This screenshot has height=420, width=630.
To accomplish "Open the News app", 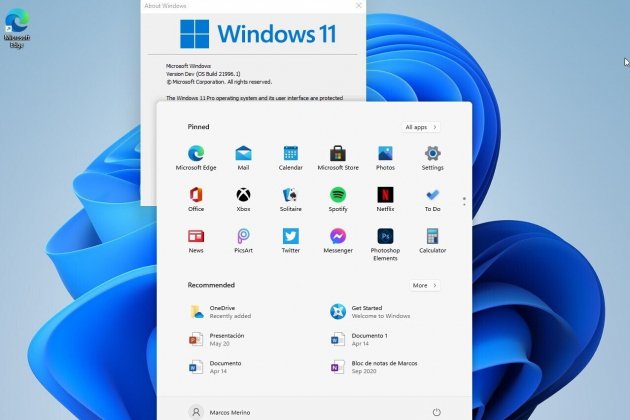I will (196, 241).
